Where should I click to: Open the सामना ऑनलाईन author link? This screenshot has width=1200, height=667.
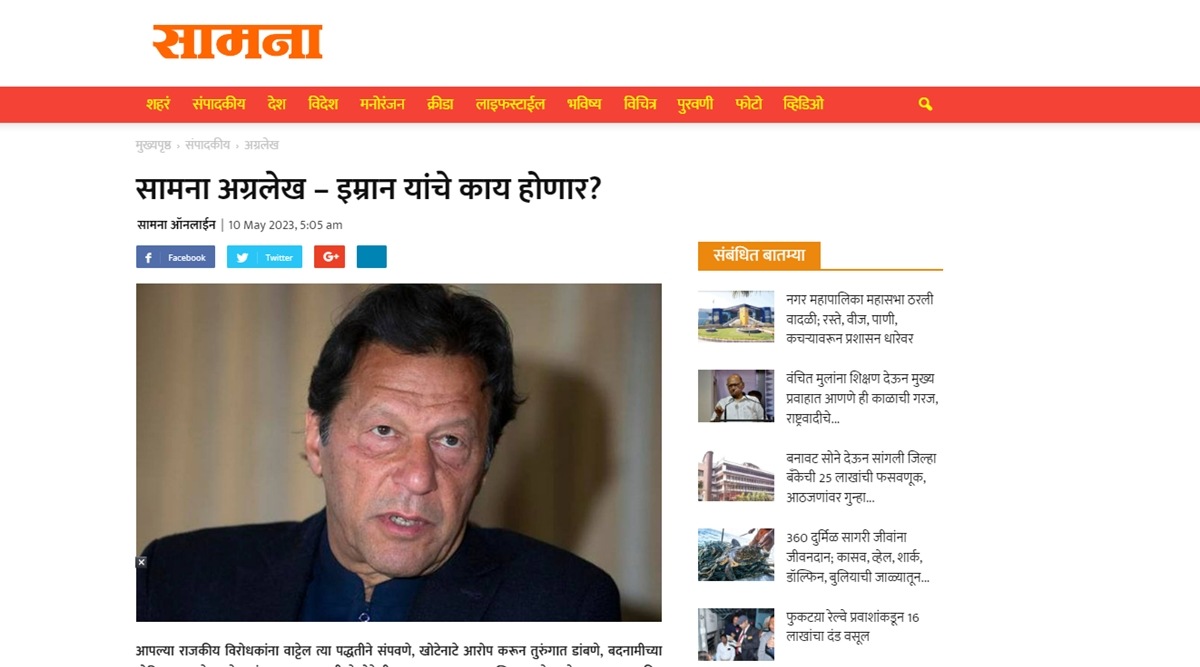pos(176,225)
